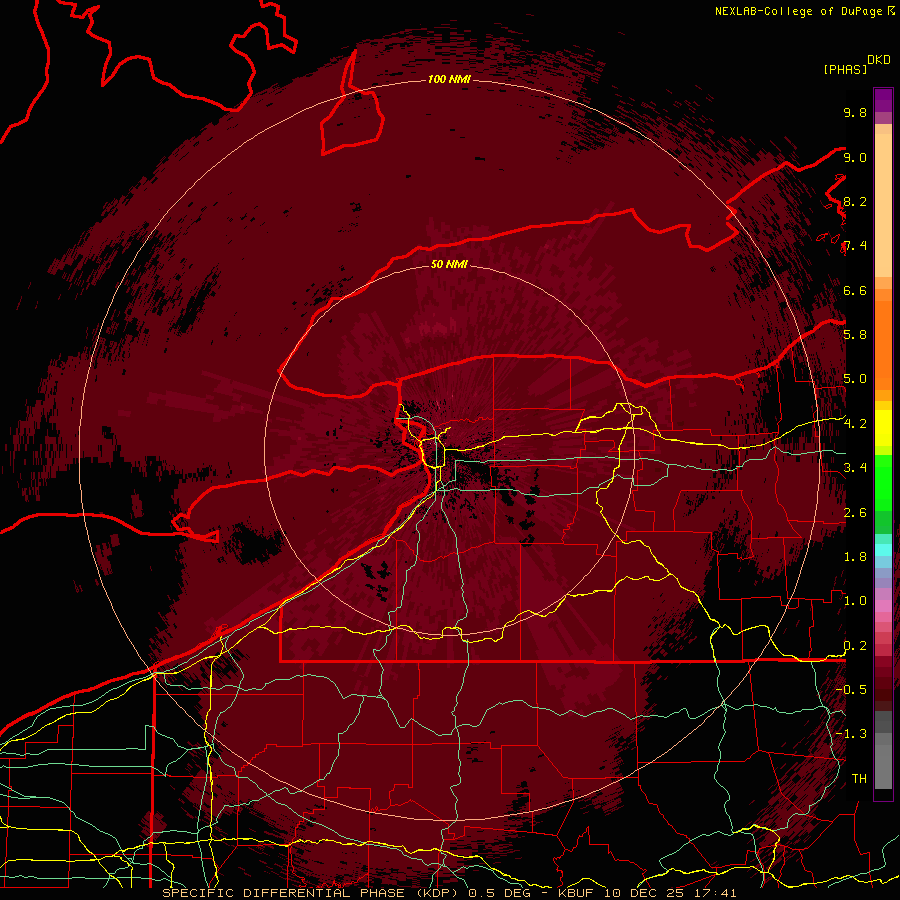Click the 7.4 scale value

[x=855, y=246]
